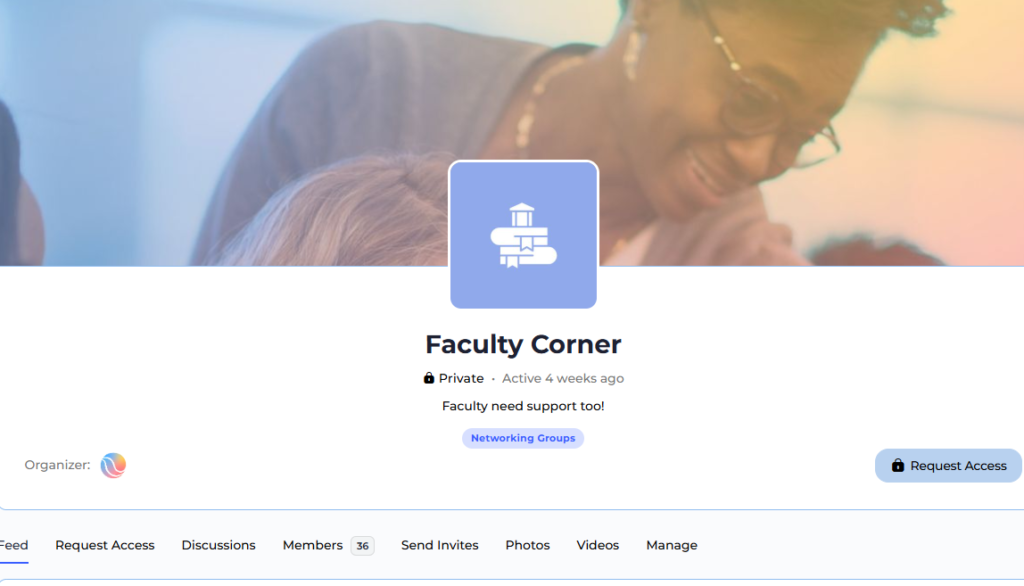This screenshot has height=586, width=1024.
Task: Click the lock icon beside Private
Action: pos(428,378)
